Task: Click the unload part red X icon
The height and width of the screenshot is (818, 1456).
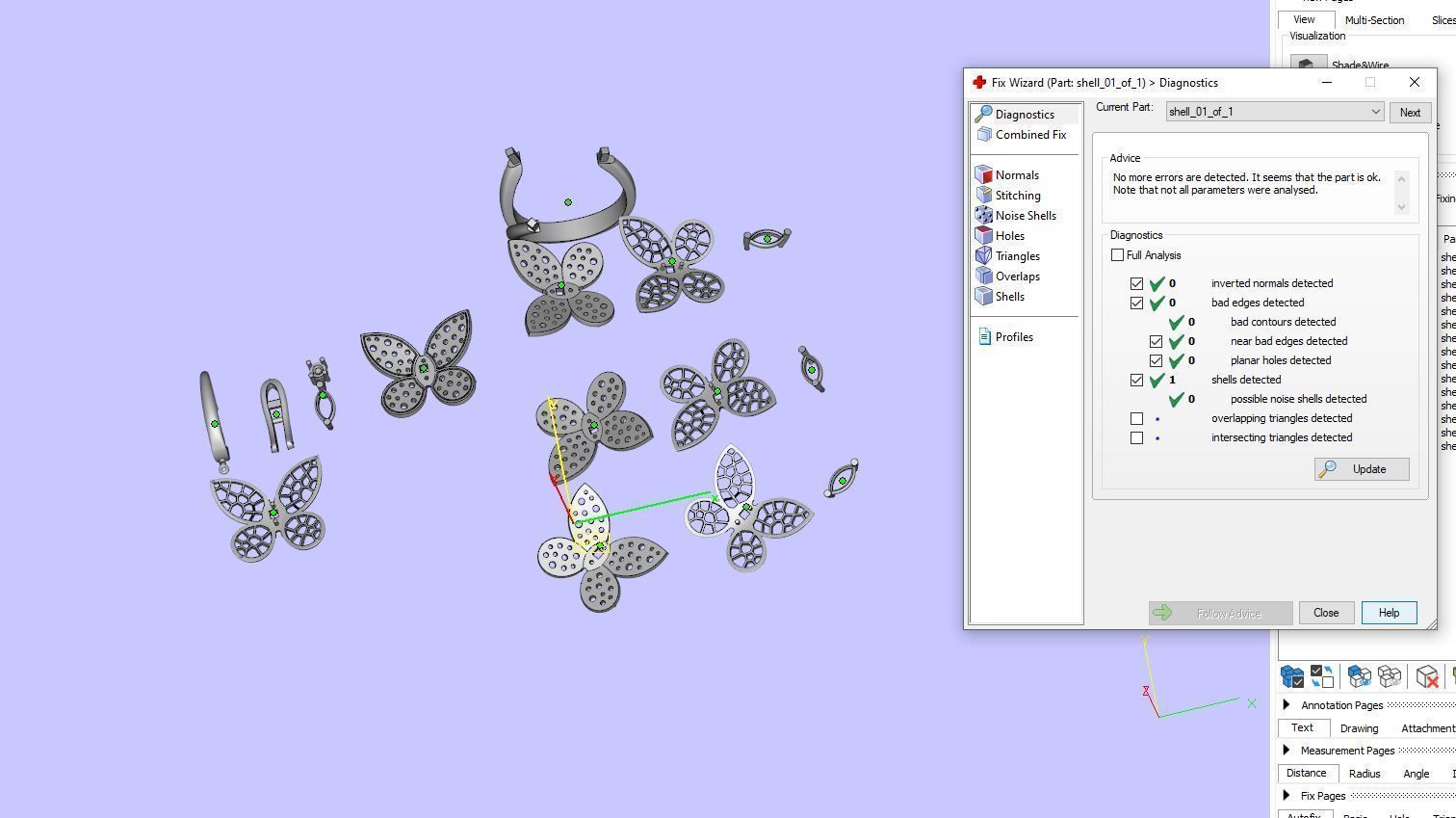Action: 1427,676
